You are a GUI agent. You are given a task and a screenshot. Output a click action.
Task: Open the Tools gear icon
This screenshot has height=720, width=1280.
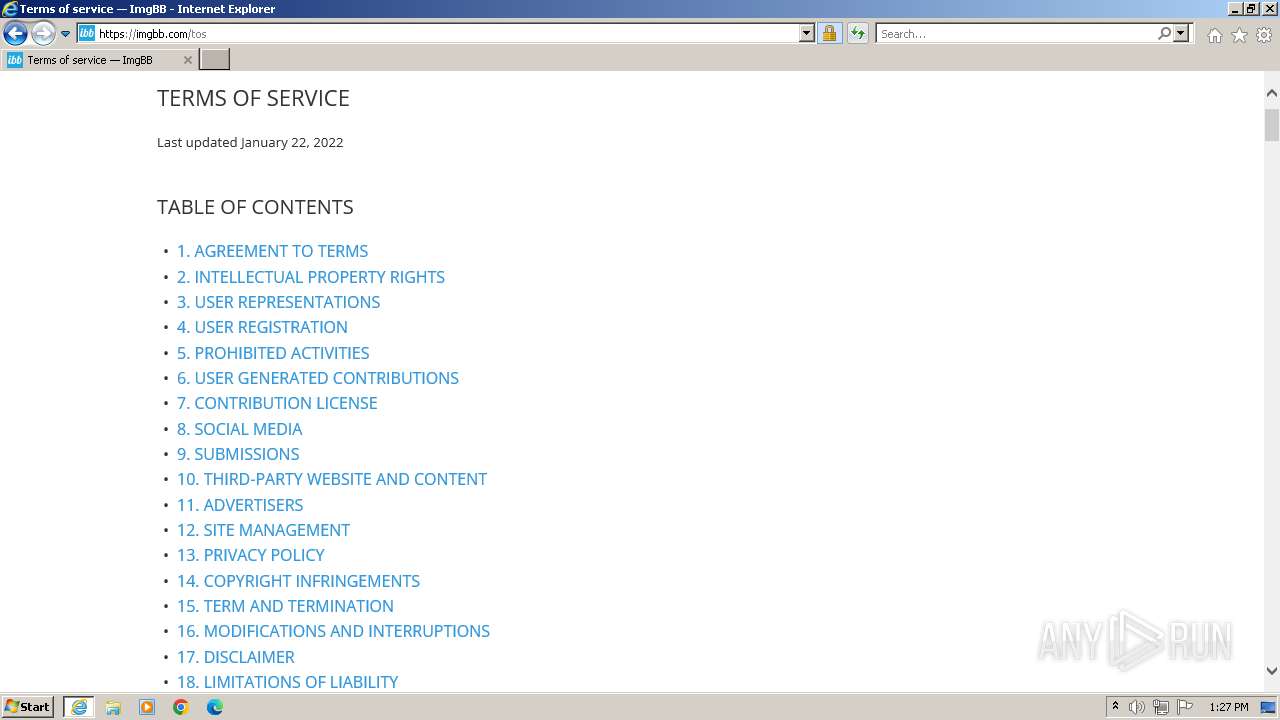[1264, 35]
